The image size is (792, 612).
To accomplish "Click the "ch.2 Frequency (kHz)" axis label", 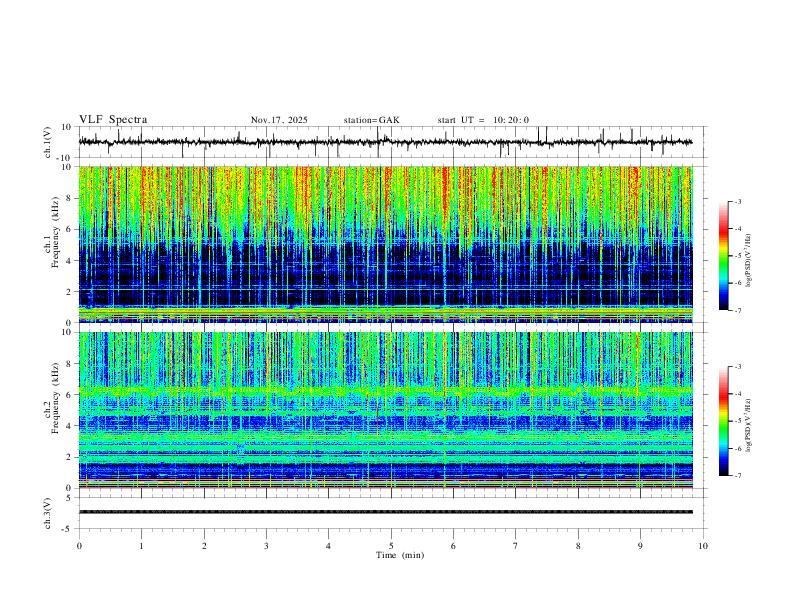I will pyautogui.click(x=51, y=397).
